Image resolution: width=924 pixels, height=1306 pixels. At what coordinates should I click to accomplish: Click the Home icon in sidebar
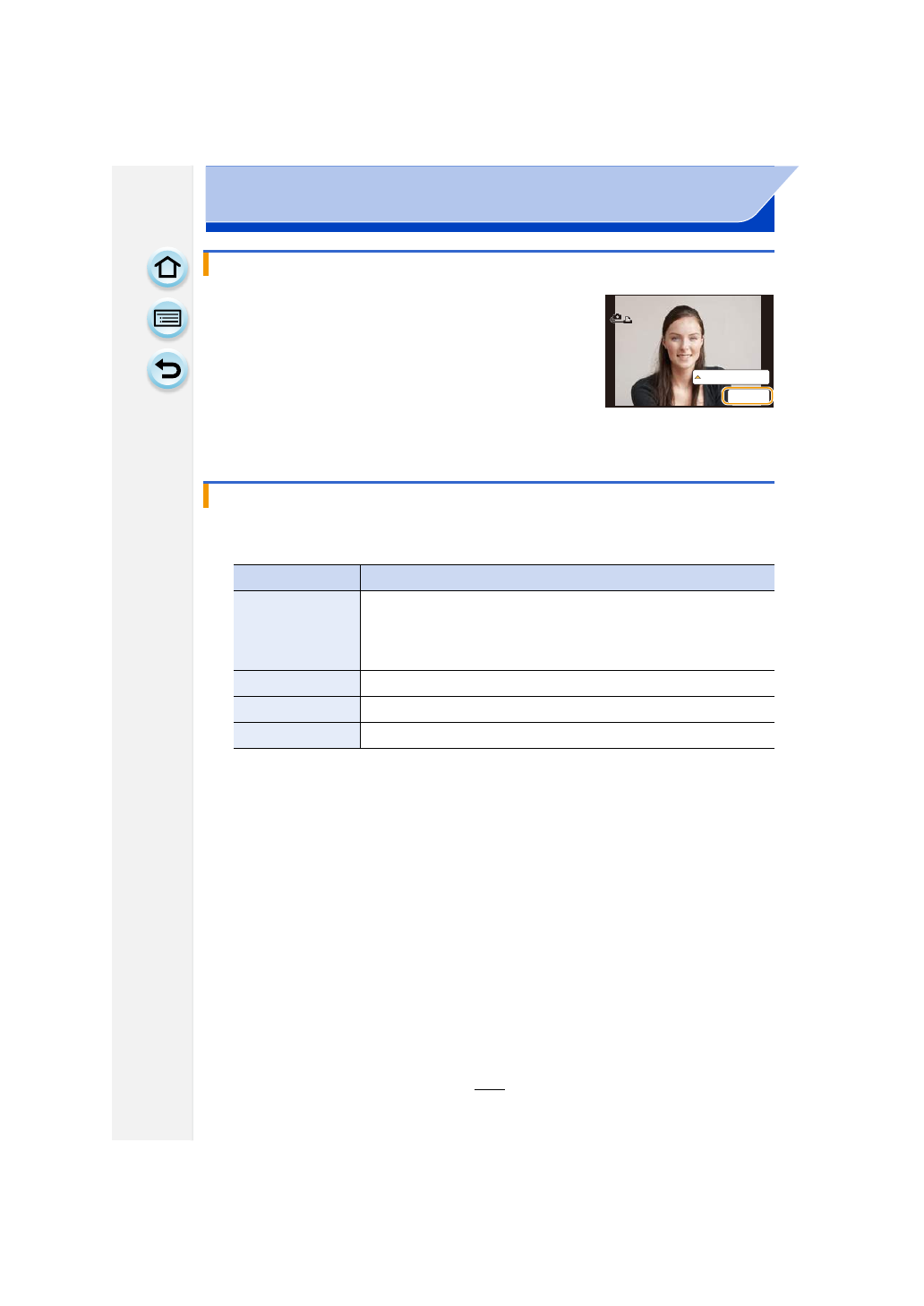coord(167,269)
